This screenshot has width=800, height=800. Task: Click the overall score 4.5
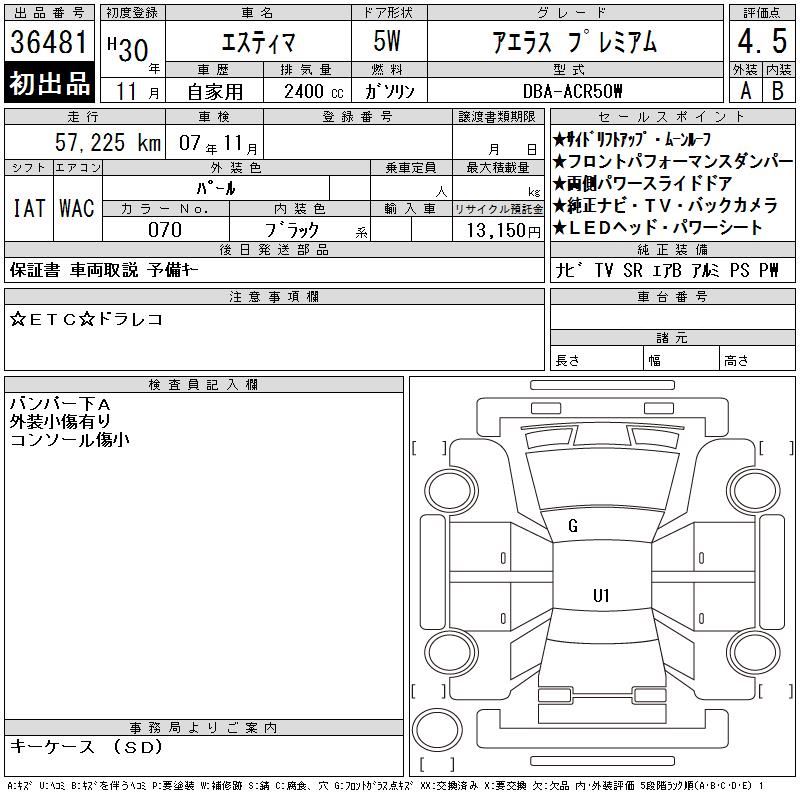[762, 41]
